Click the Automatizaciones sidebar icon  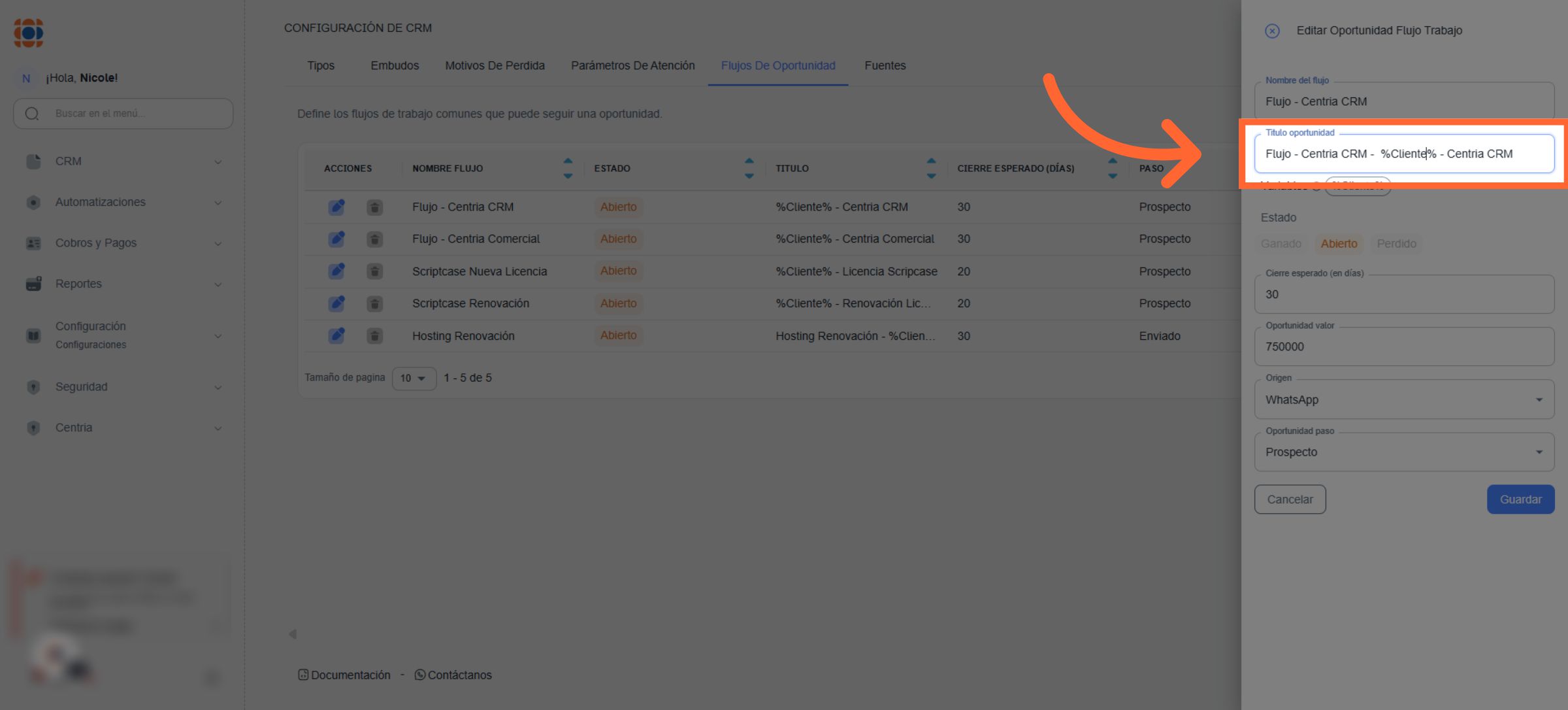click(x=33, y=202)
